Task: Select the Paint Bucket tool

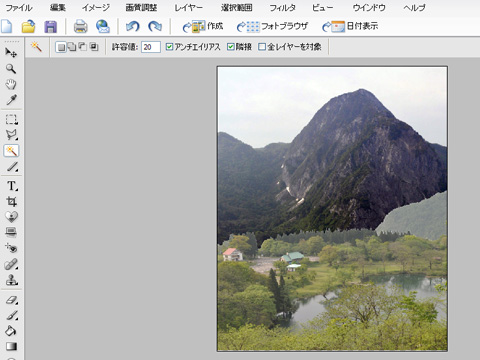Action: click(x=11, y=331)
